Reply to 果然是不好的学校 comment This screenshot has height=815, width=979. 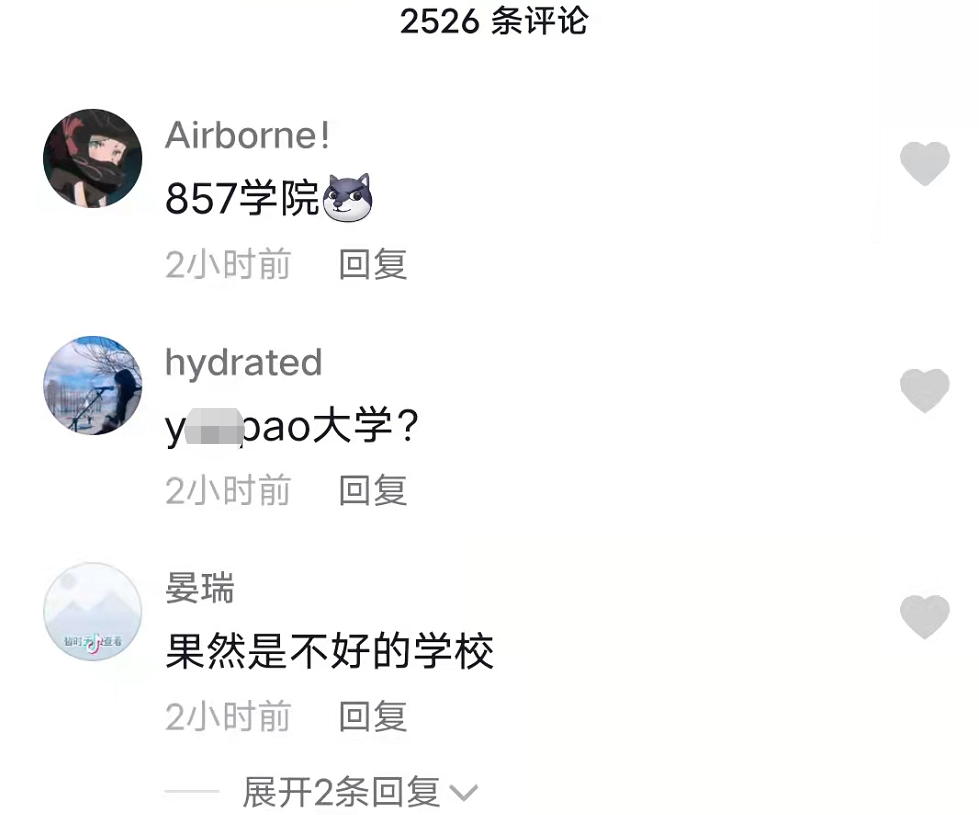click(373, 716)
